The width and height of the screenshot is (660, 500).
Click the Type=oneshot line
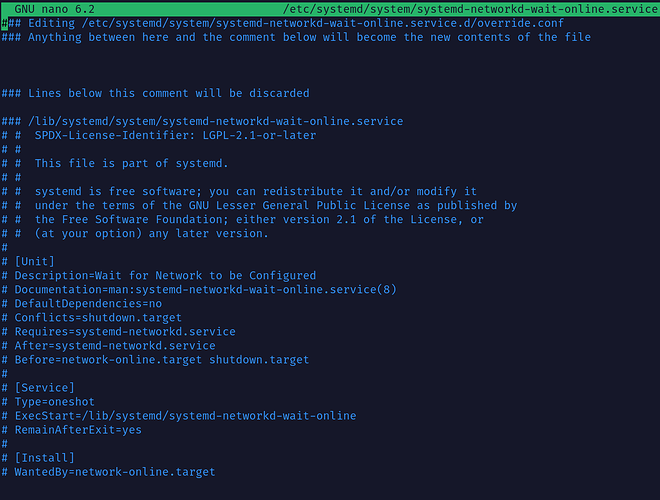tap(58, 401)
